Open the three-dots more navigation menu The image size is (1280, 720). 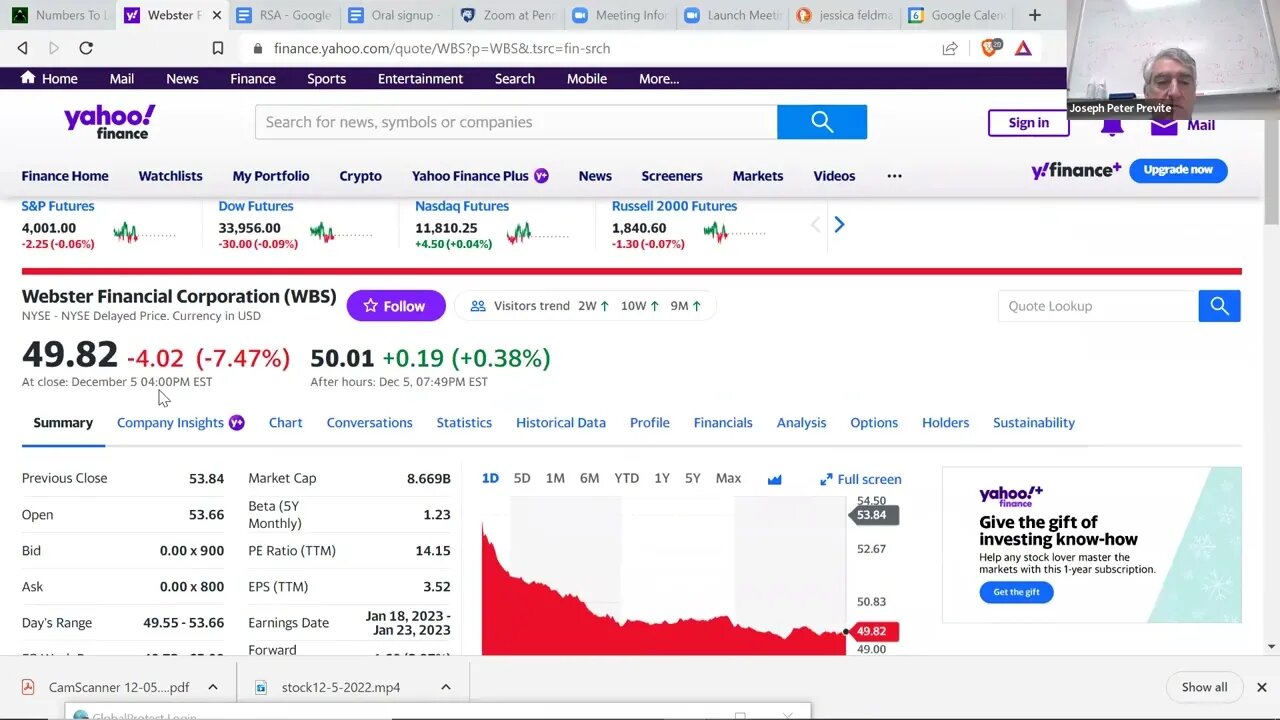coord(894,176)
